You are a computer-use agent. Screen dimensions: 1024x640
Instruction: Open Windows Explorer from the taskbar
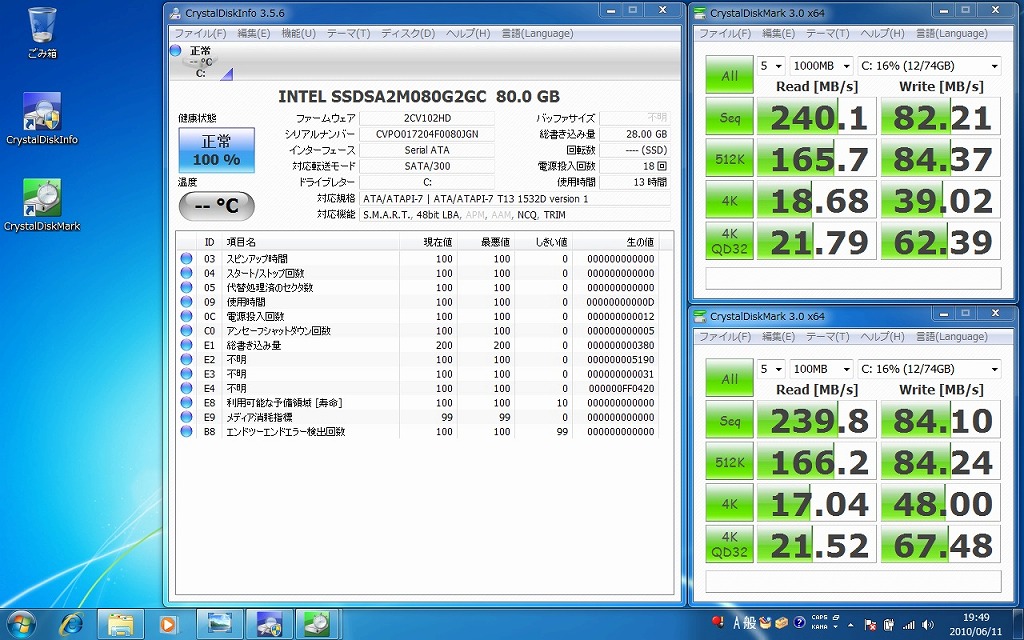pyautogui.click(x=120, y=624)
